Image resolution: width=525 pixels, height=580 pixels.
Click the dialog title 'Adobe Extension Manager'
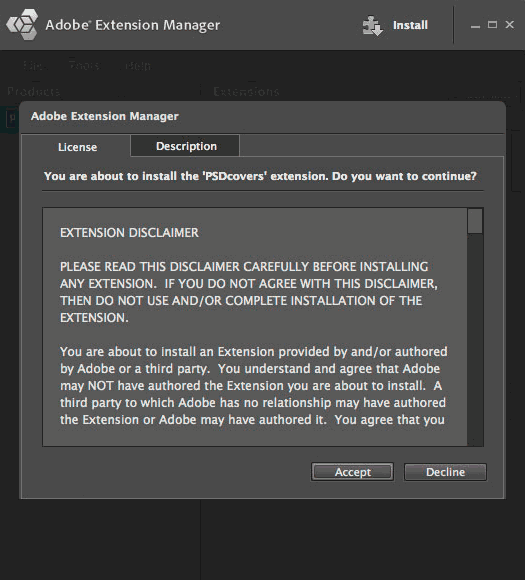click(x=105, y=116)
